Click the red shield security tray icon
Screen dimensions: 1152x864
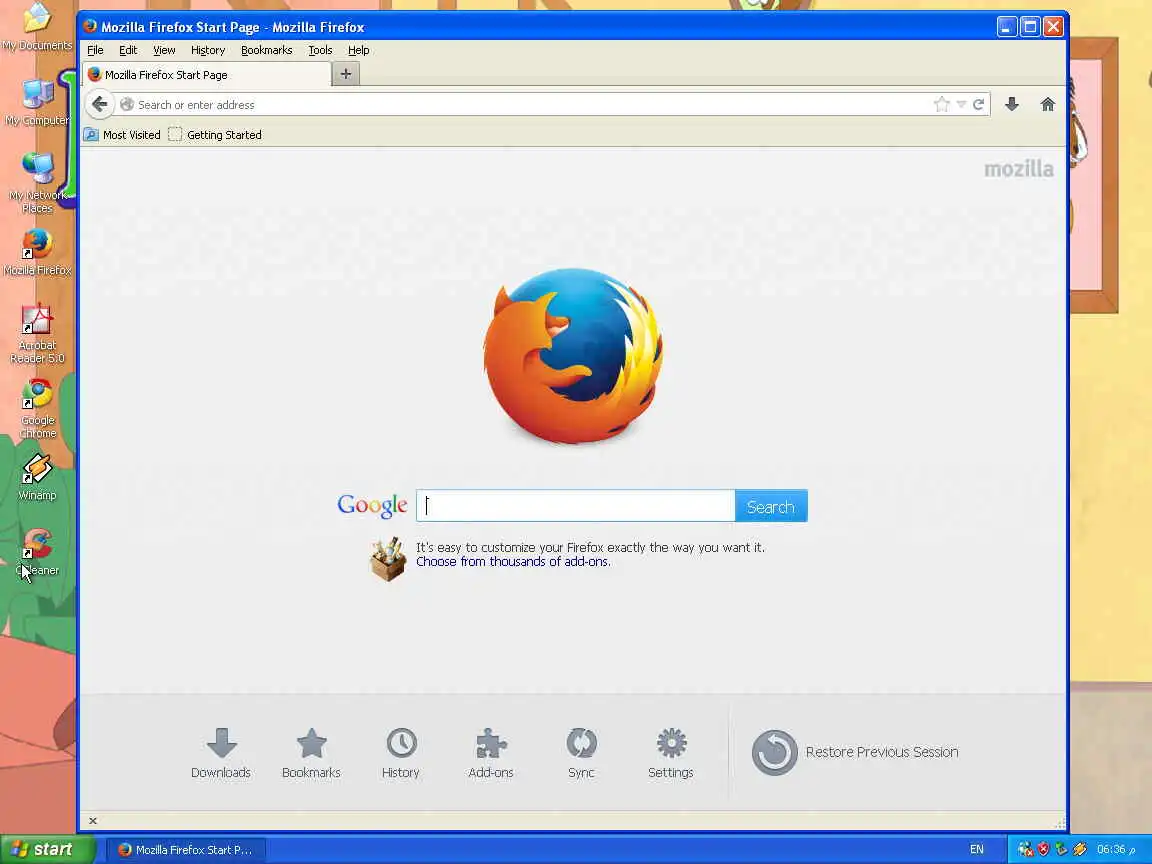coord(1043,849)
